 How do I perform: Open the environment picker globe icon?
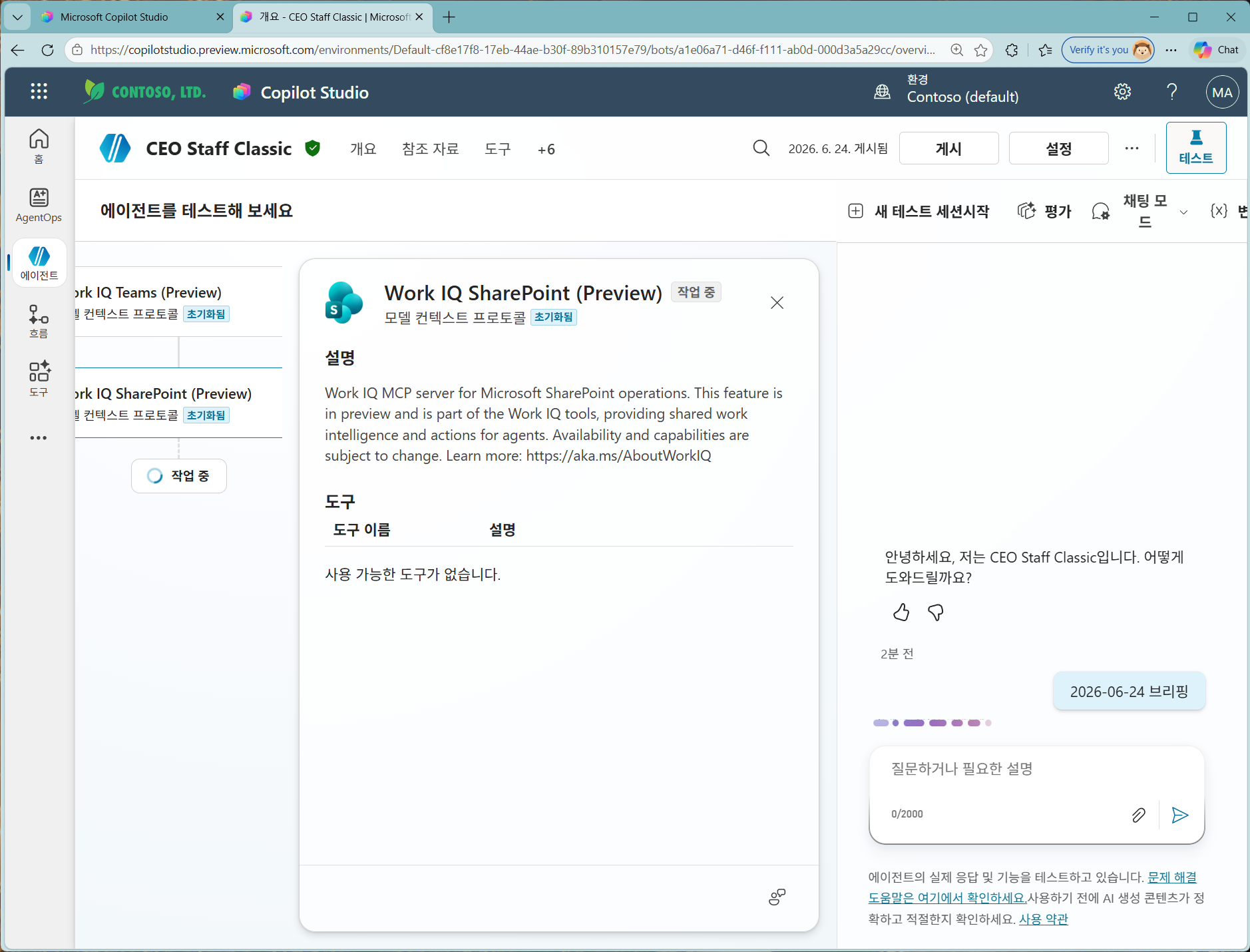[882, 92]
